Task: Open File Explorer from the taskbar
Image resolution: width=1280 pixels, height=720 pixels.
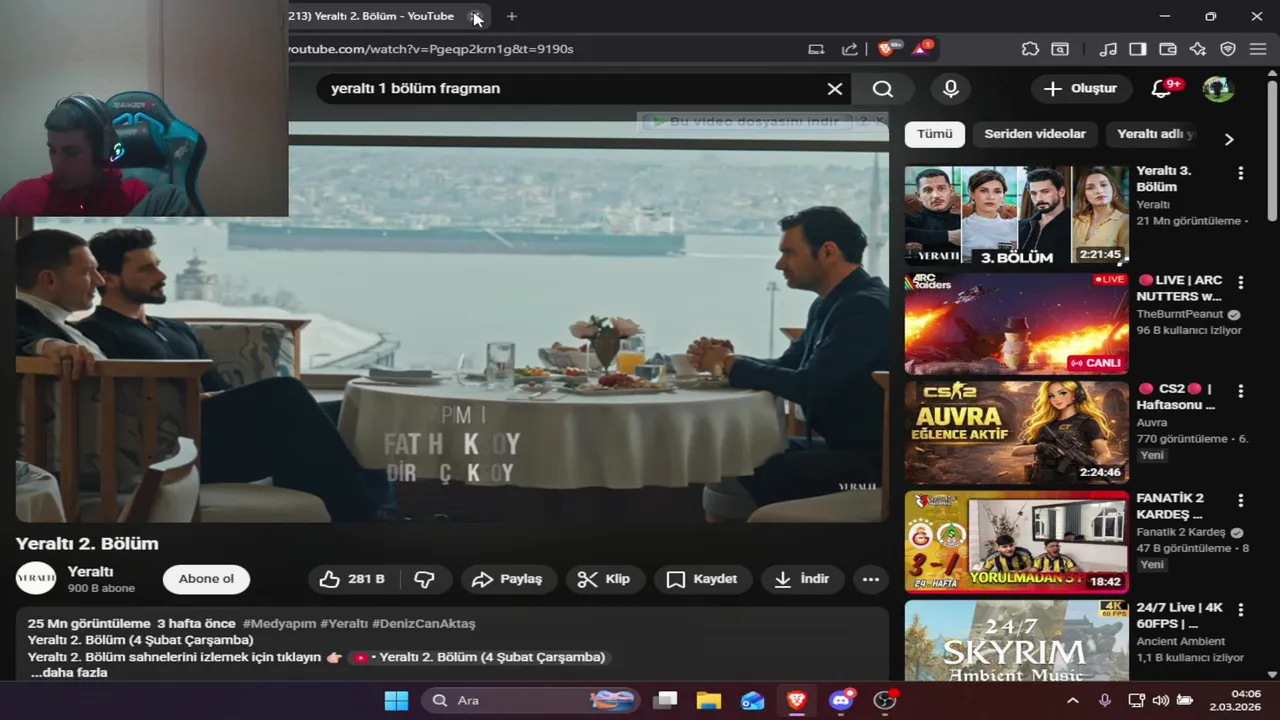Action: click(x=708, y=700)
